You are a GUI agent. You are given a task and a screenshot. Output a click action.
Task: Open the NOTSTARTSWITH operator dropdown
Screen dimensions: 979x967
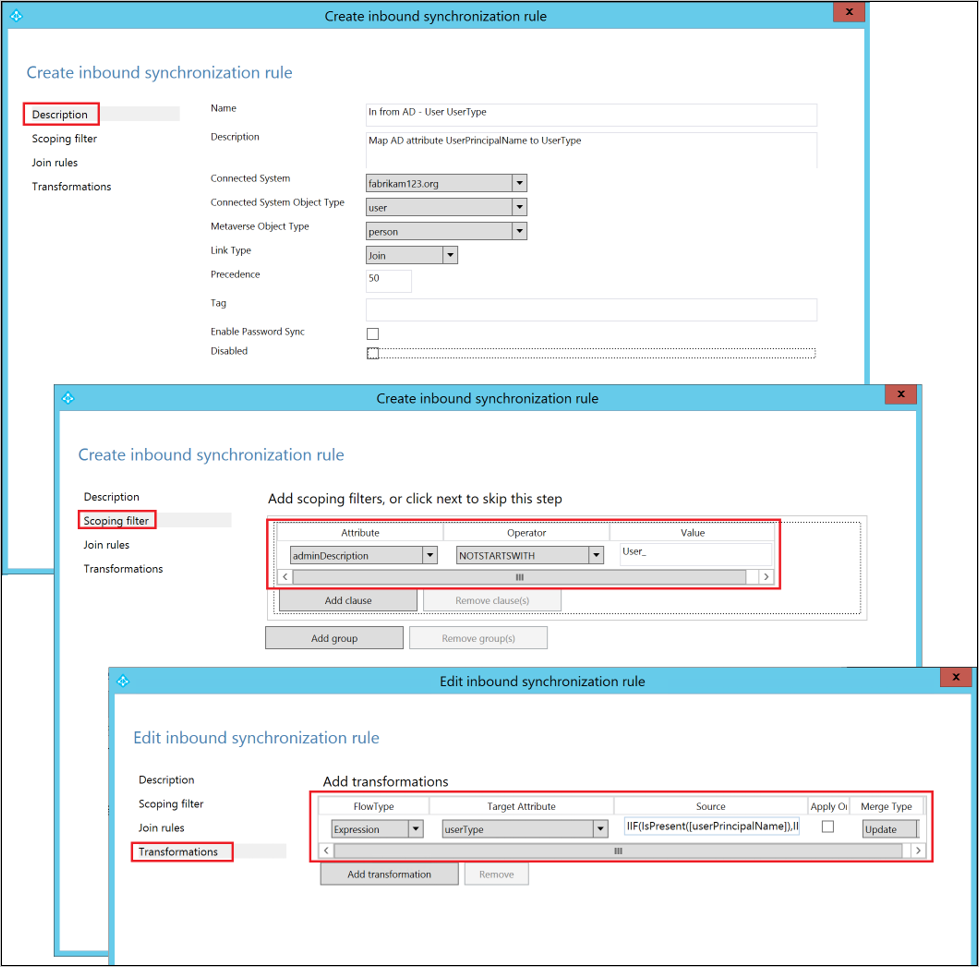pos(595,555)
